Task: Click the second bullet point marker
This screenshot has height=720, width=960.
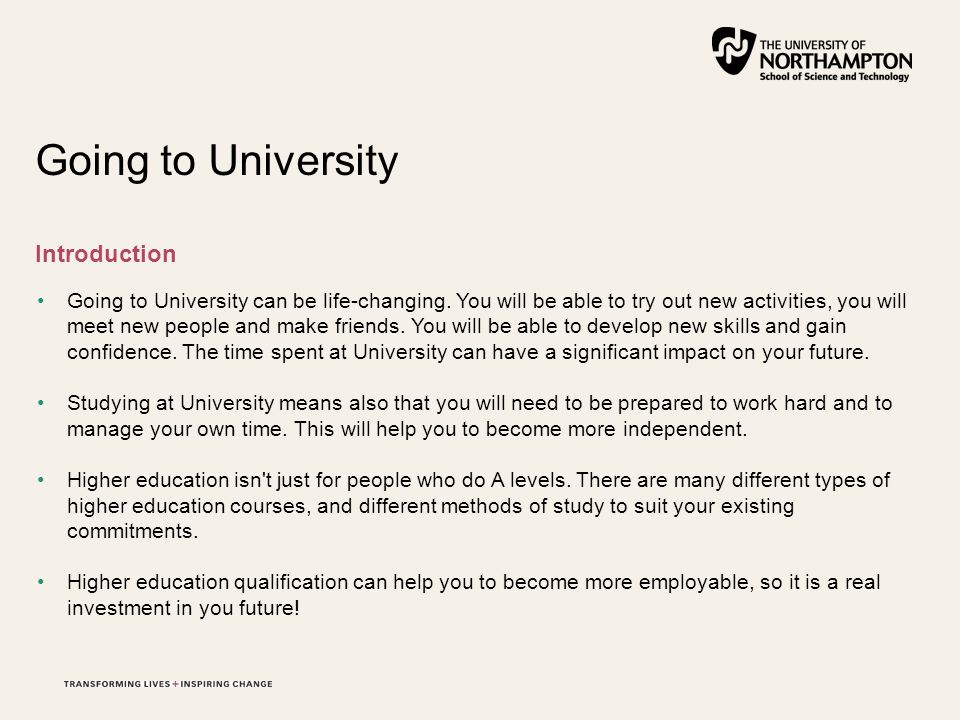Action: (41, 403)
